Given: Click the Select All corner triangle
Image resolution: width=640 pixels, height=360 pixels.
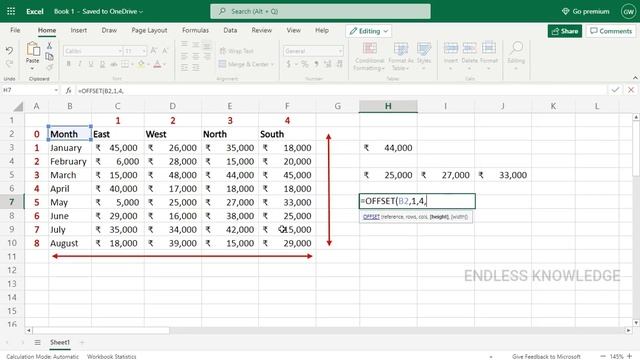Looking at the screenshot, I should (18, 107).
